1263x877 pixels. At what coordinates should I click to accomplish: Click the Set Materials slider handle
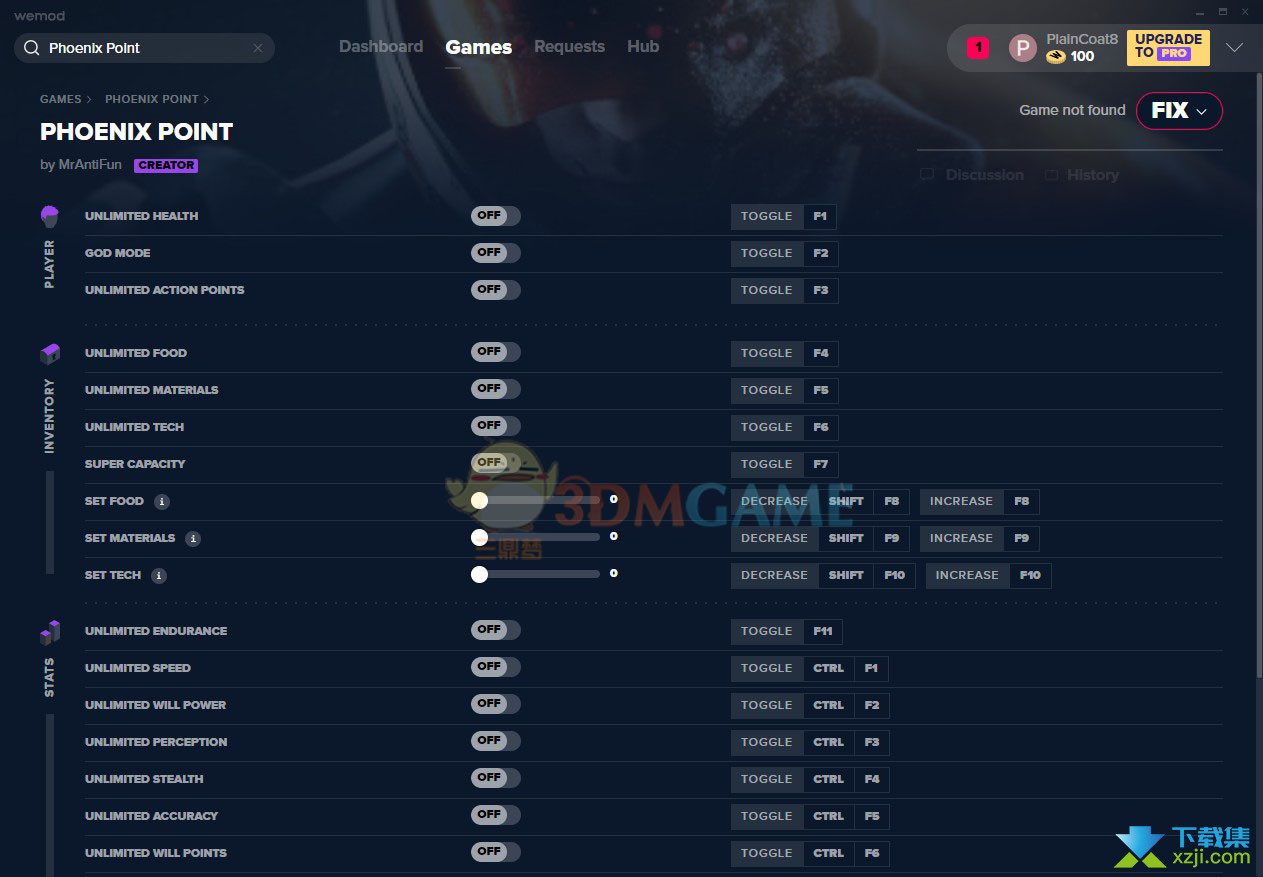point(479,538)
